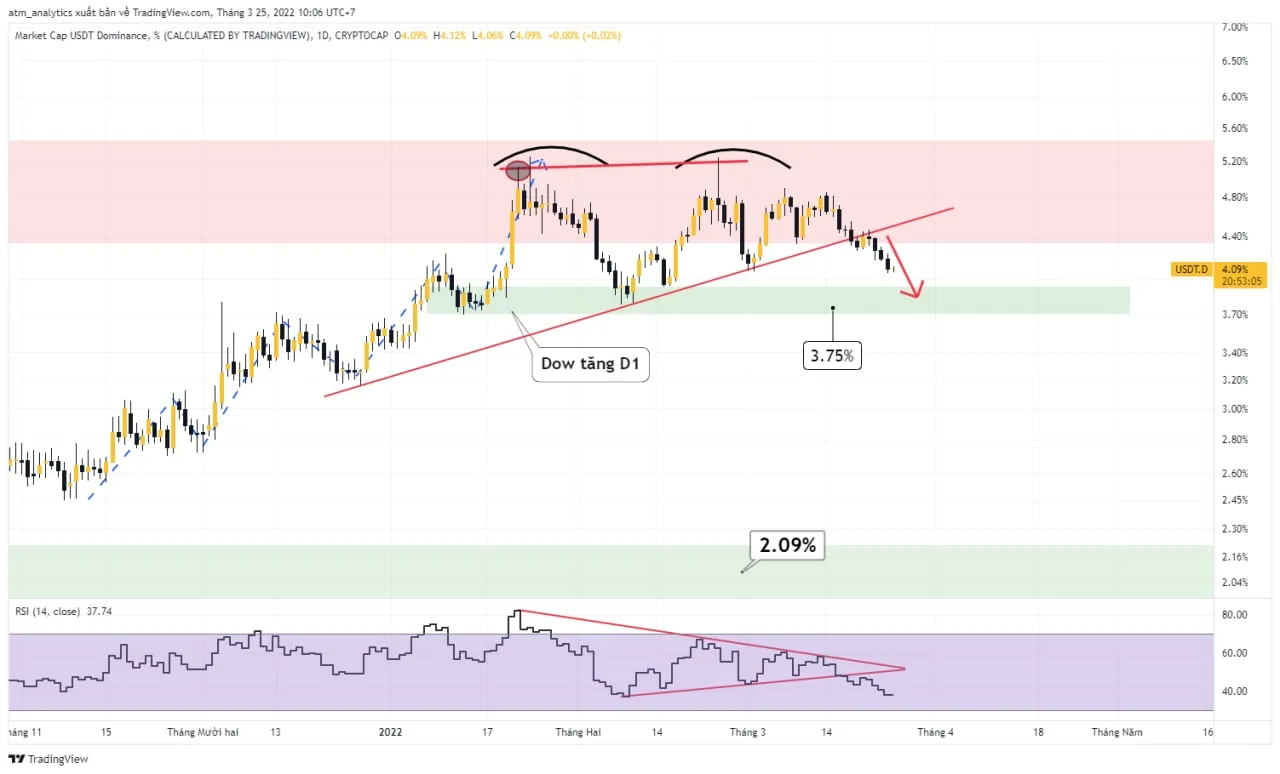Screen dimensions: 1280x774
Task: Click the 60.00 RSI axis label
Action: tap(1234, 653)
